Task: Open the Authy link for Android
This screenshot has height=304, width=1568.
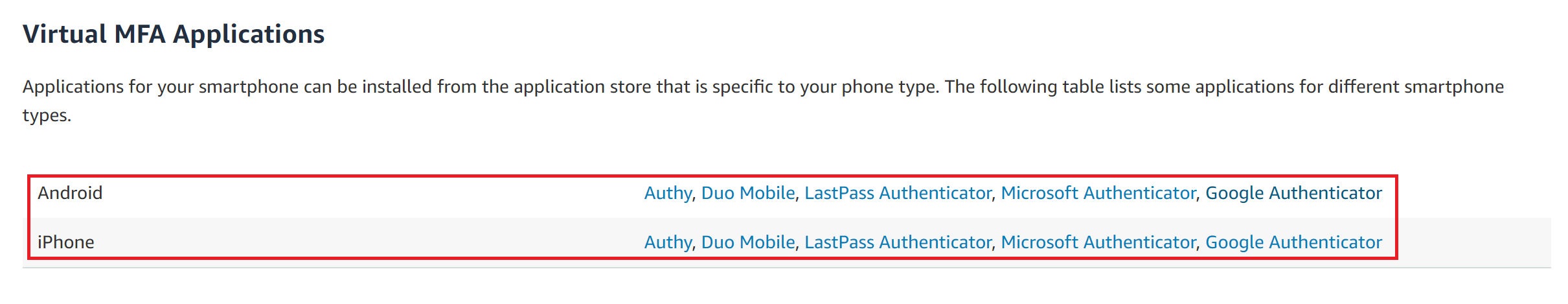Action: click(x=667, y=193)
